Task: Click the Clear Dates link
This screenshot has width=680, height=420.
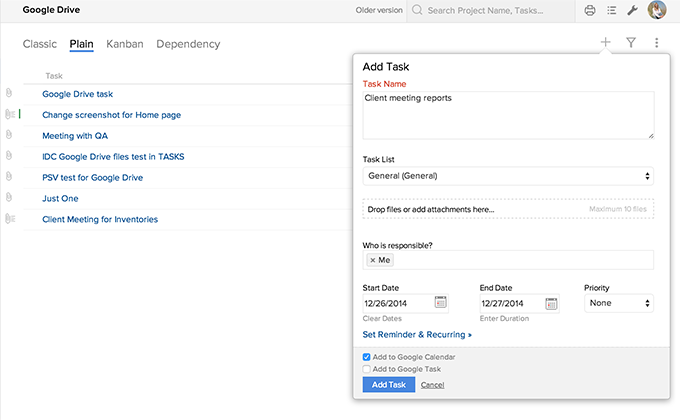Action: 382,318
